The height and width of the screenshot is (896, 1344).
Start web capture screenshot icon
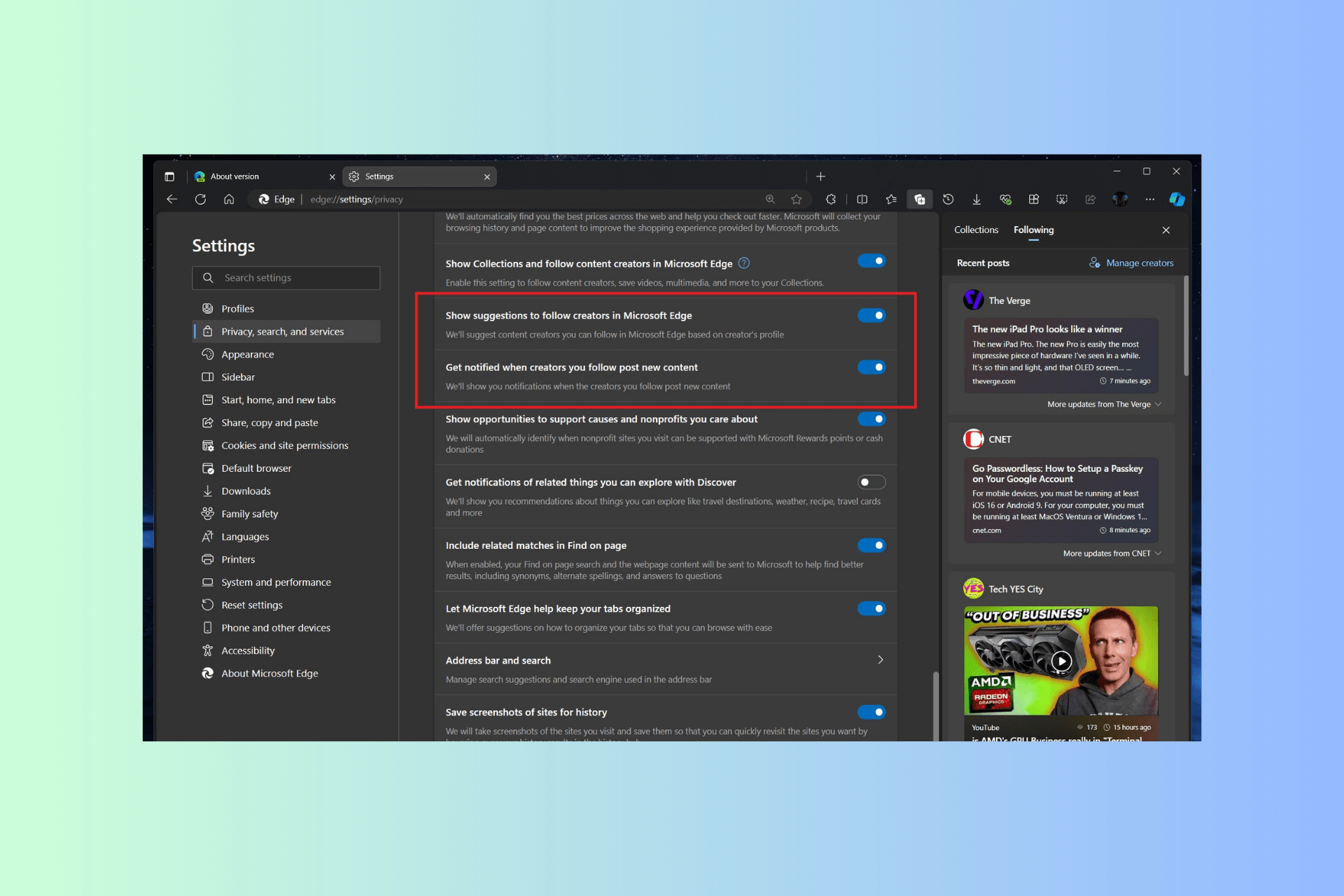click(1062, 199)
